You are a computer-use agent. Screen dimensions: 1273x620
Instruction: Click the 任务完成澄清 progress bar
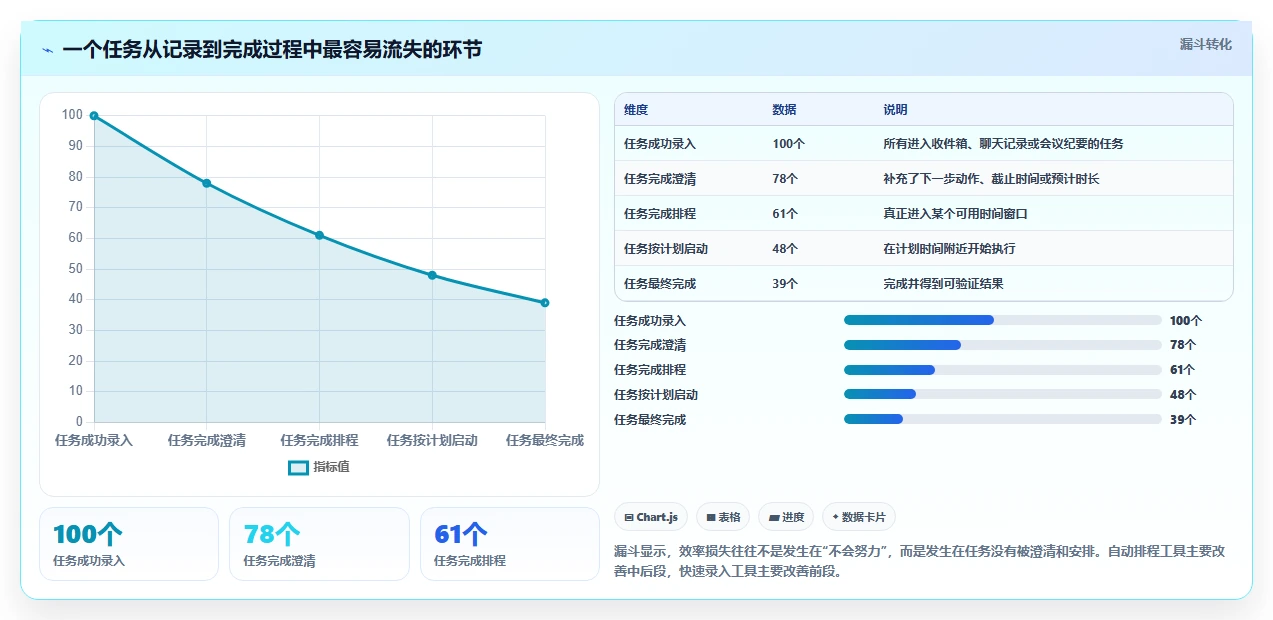coord(1003,345)
